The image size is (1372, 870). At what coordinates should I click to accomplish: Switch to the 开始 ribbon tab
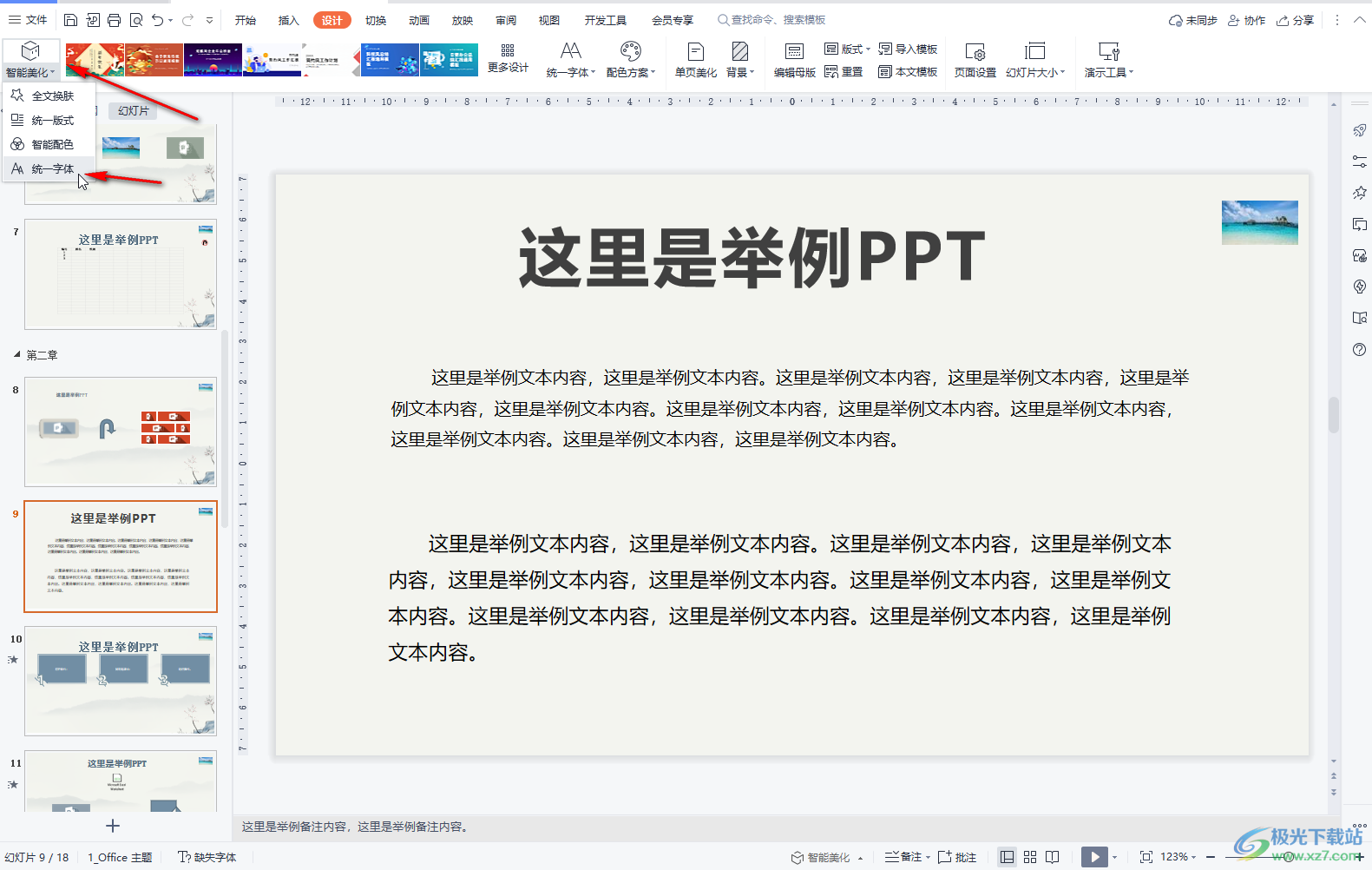[x=246, y=20]
